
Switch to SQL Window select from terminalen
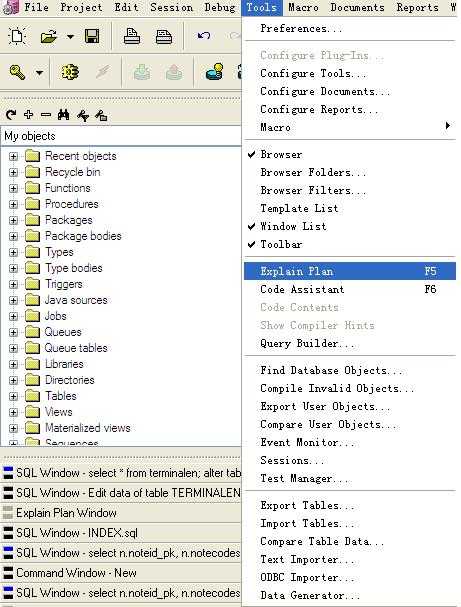click(121, 473)
